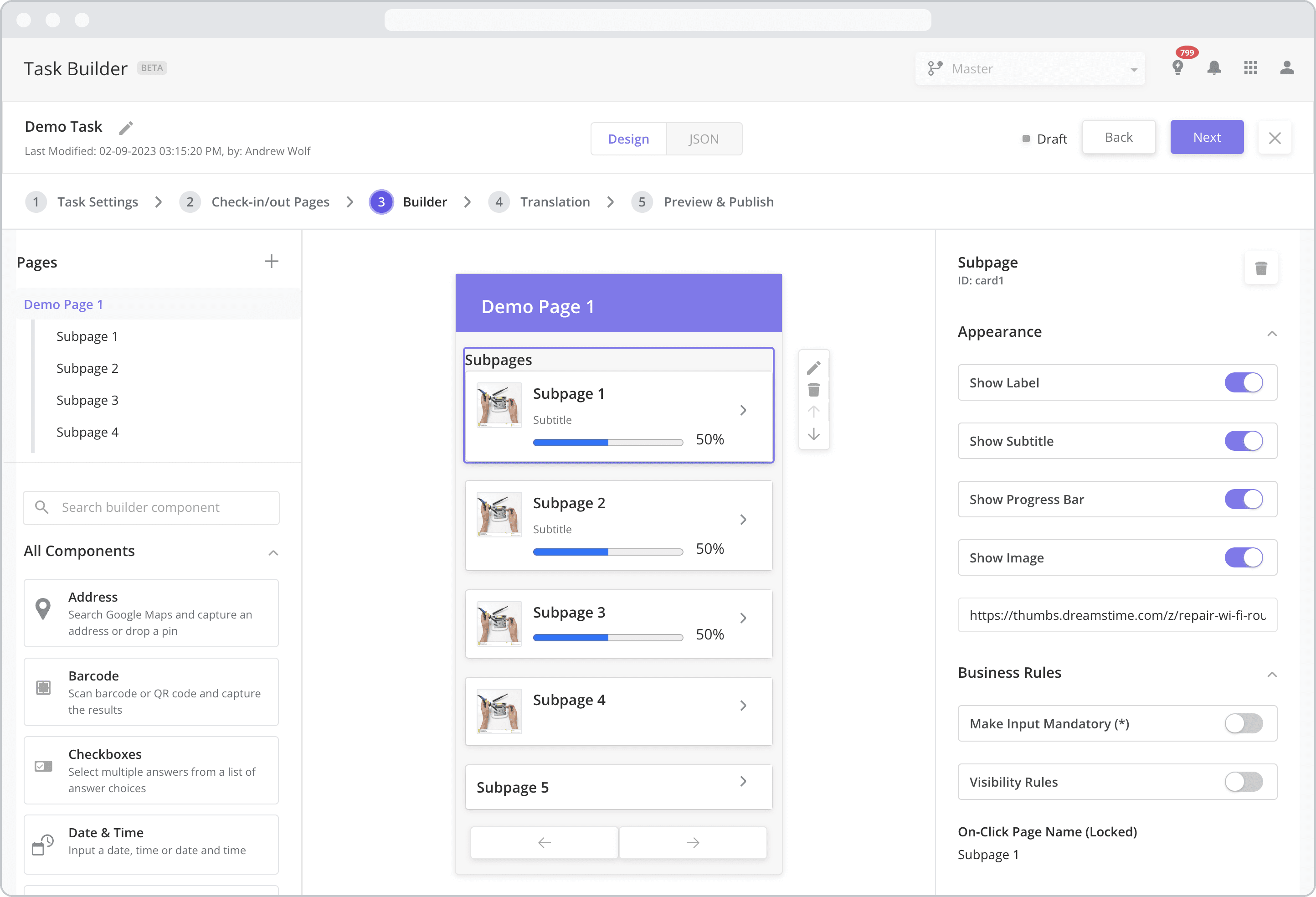The image size is (1316, 897).
Task: Go to step 2 Check-in/out Pages
Action: 254,202
